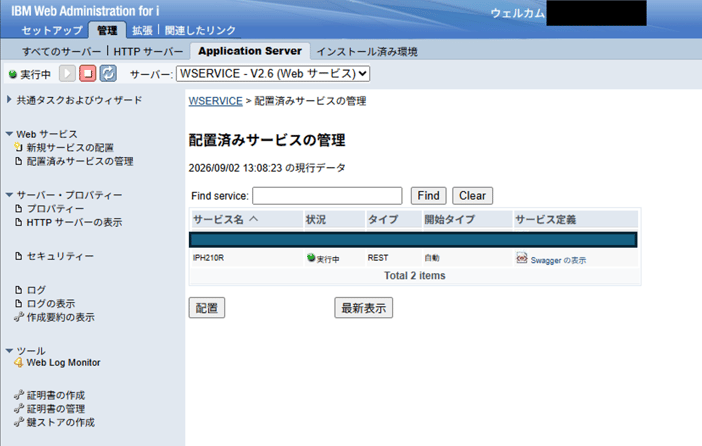This screenshot has height=446, width=702.
Task: Click the 配置 button
Action: click(x=207, y=308)
